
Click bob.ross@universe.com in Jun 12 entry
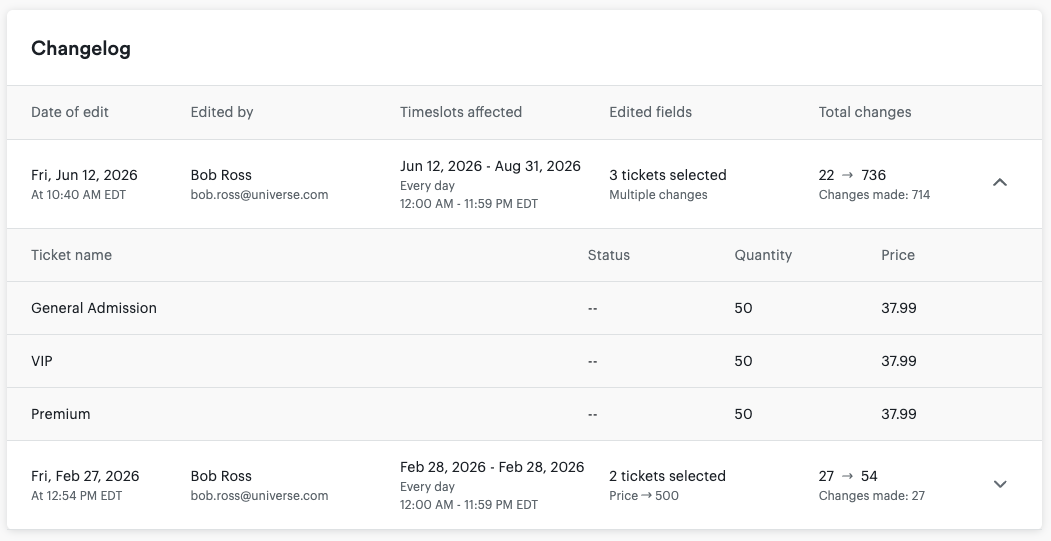click(259, 195)
